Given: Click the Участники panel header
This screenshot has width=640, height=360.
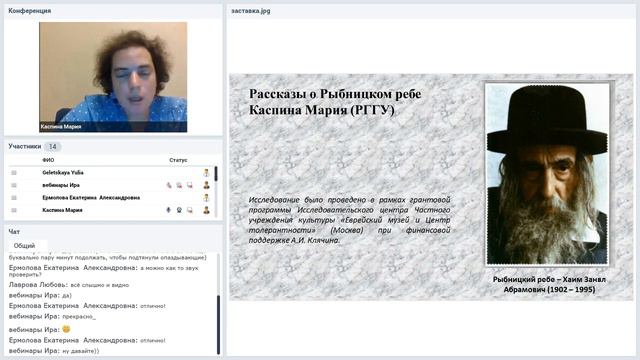Looking at the screenshot, I should coord(24,146).
